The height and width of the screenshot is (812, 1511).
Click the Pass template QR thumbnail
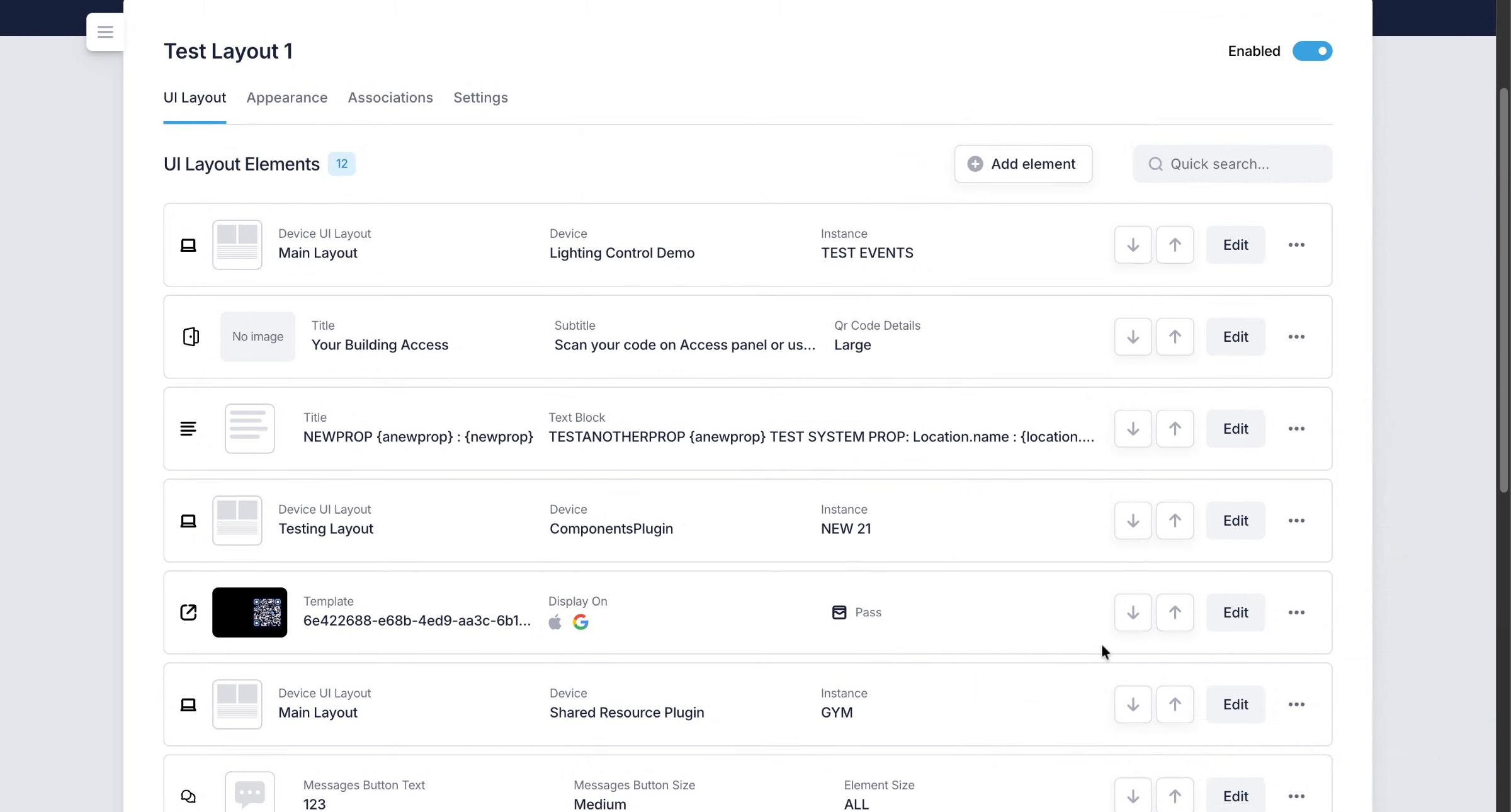pyautogui.click(x=250, y=612)
